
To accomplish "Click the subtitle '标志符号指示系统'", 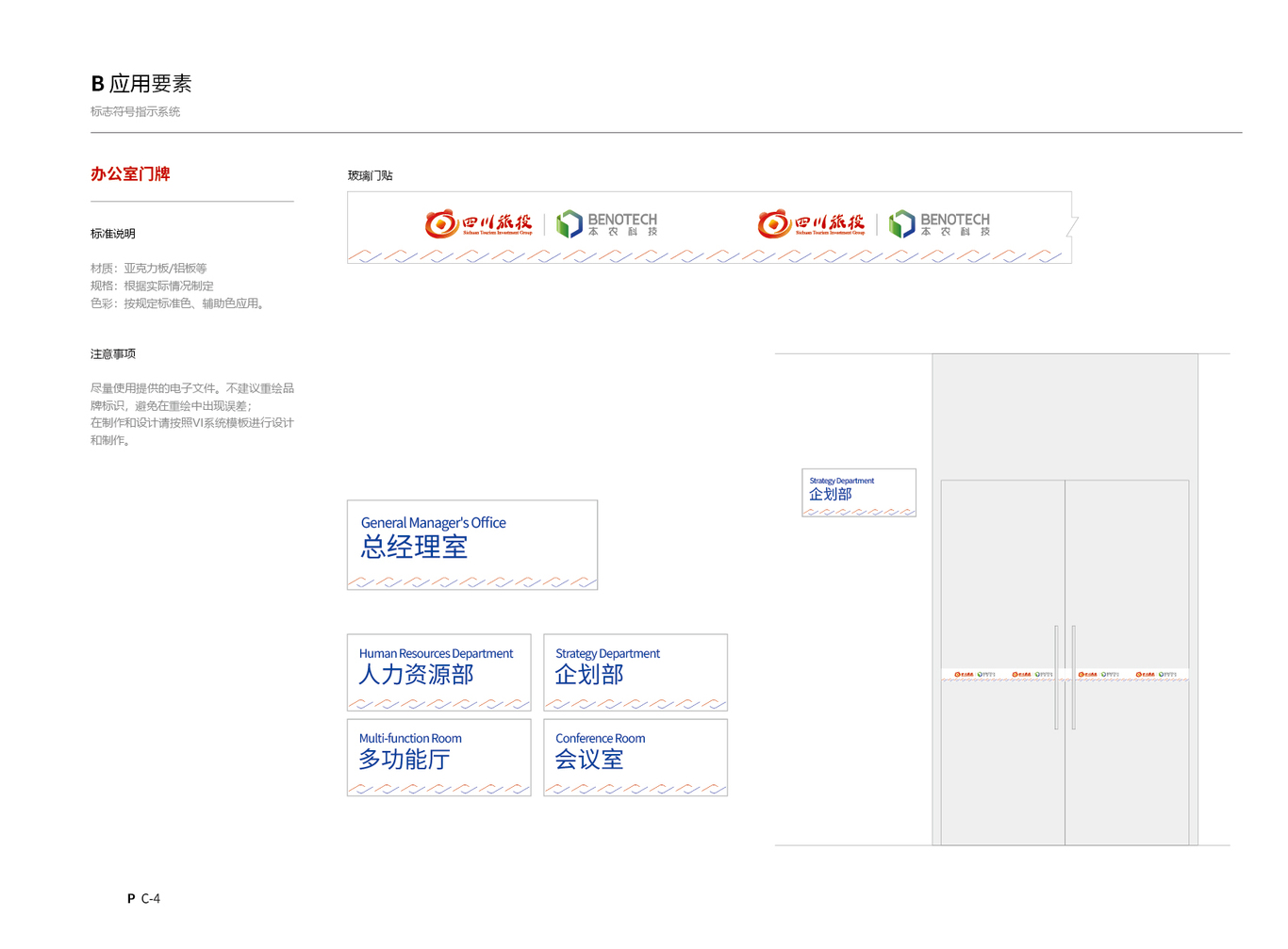I will [x=135, y=111].
